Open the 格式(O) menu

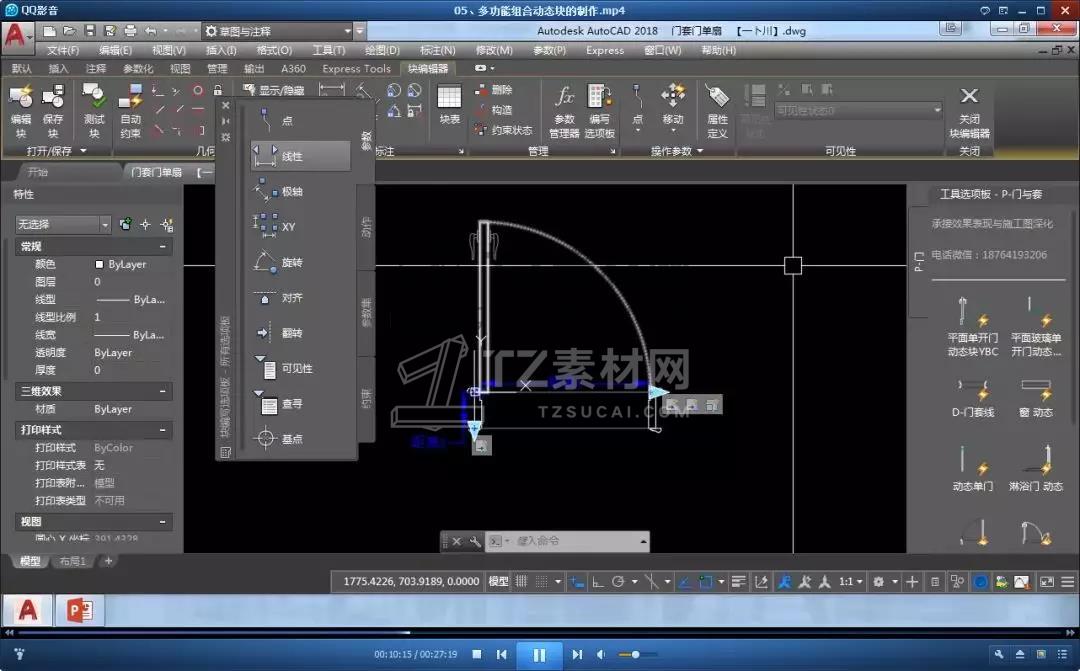click(x=274, y=50)
